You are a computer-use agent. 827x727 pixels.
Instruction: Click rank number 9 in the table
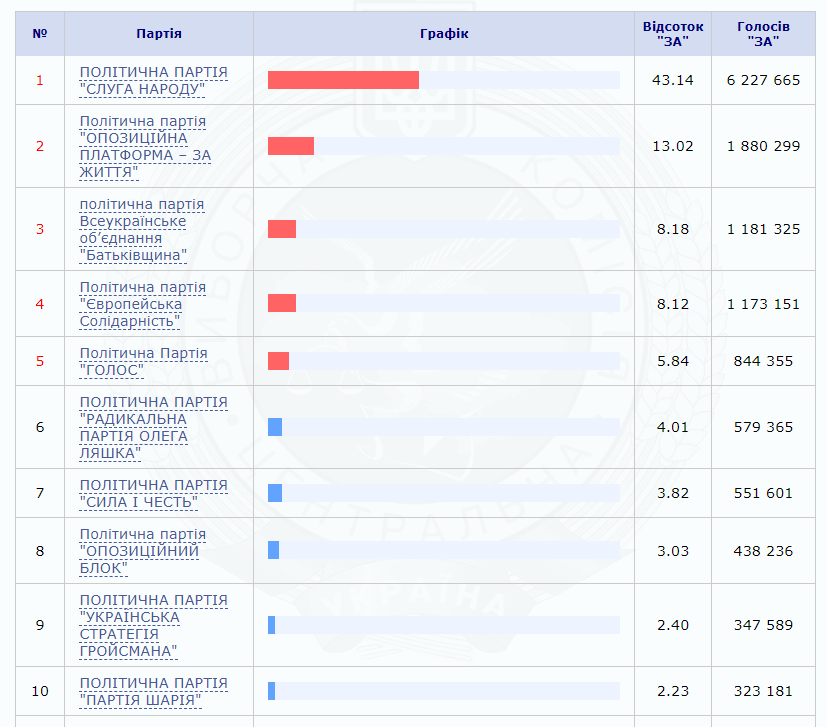pyautogui.click(x=40, y=625)
